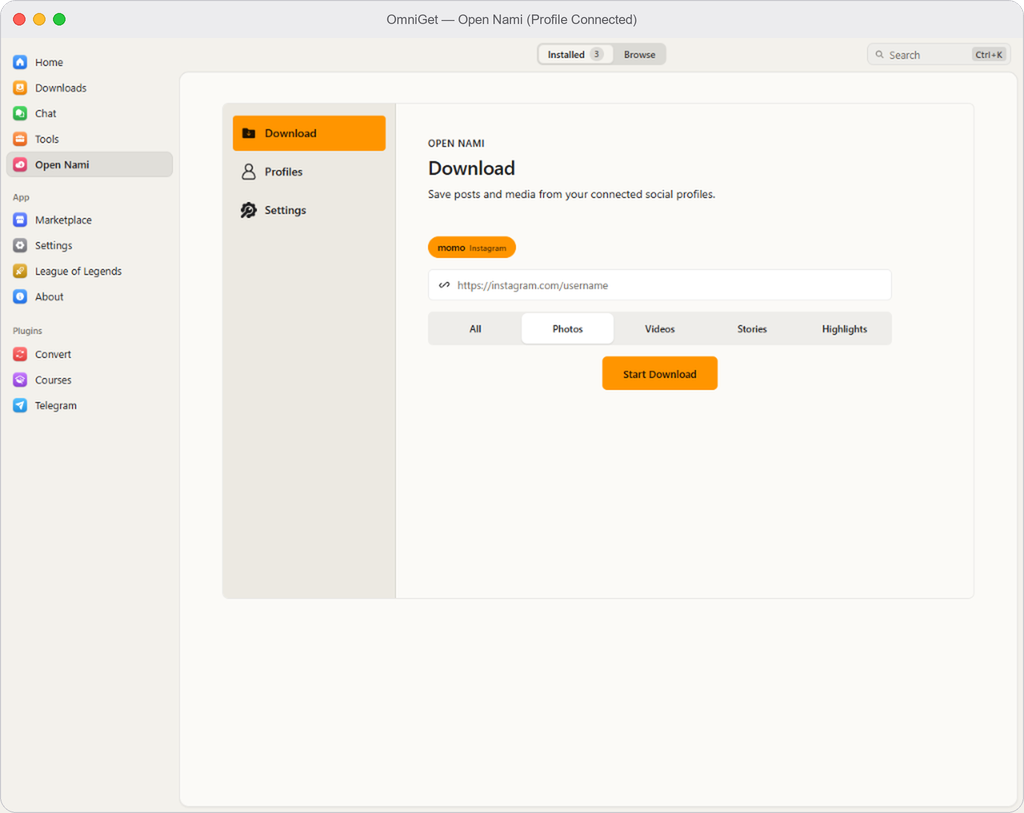
Task: Open Telegram plugin label
Action: 56,406
